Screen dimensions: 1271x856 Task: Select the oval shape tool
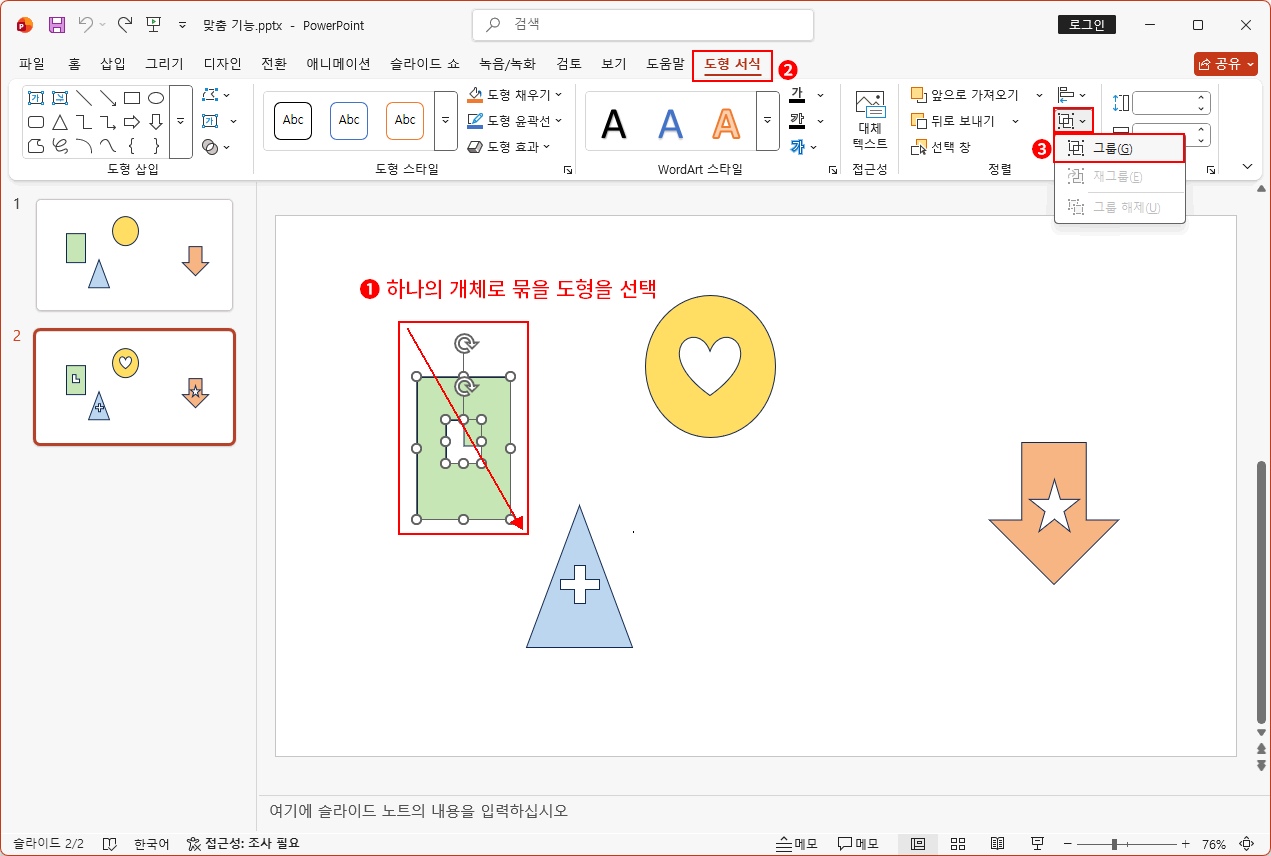[x=156, y=97]
